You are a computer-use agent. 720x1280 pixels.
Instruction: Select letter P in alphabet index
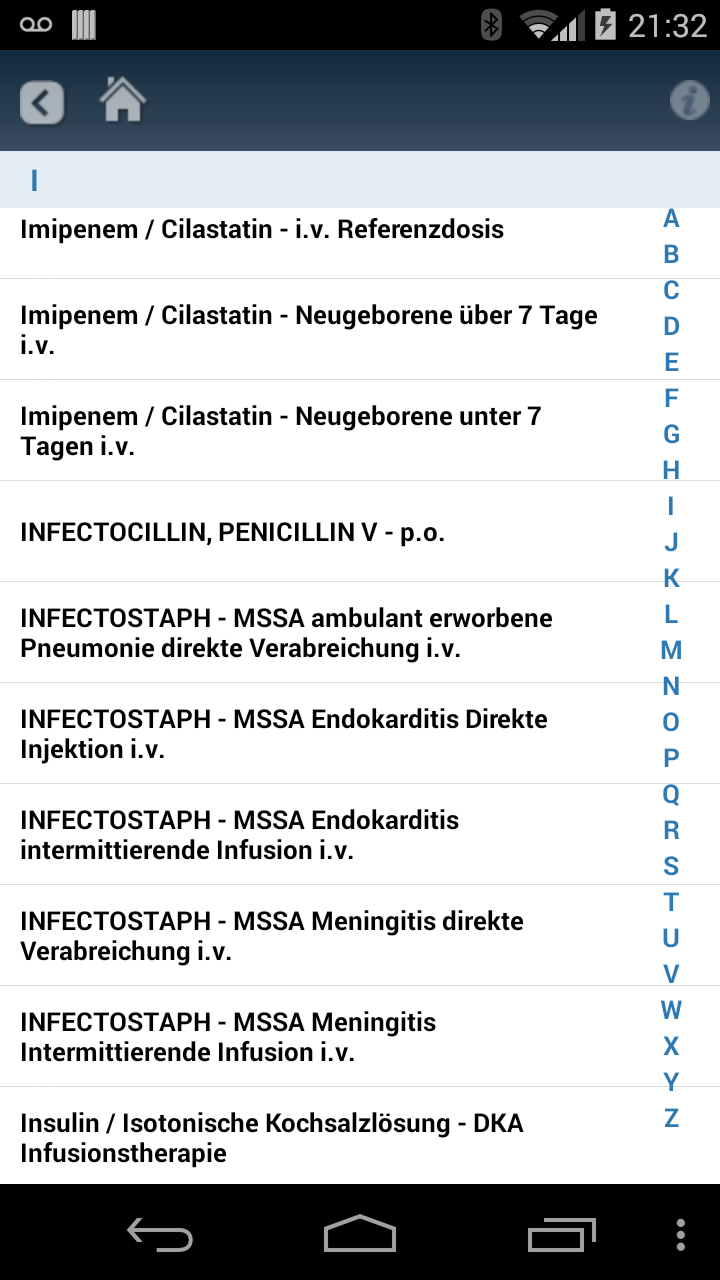point(671,758)
